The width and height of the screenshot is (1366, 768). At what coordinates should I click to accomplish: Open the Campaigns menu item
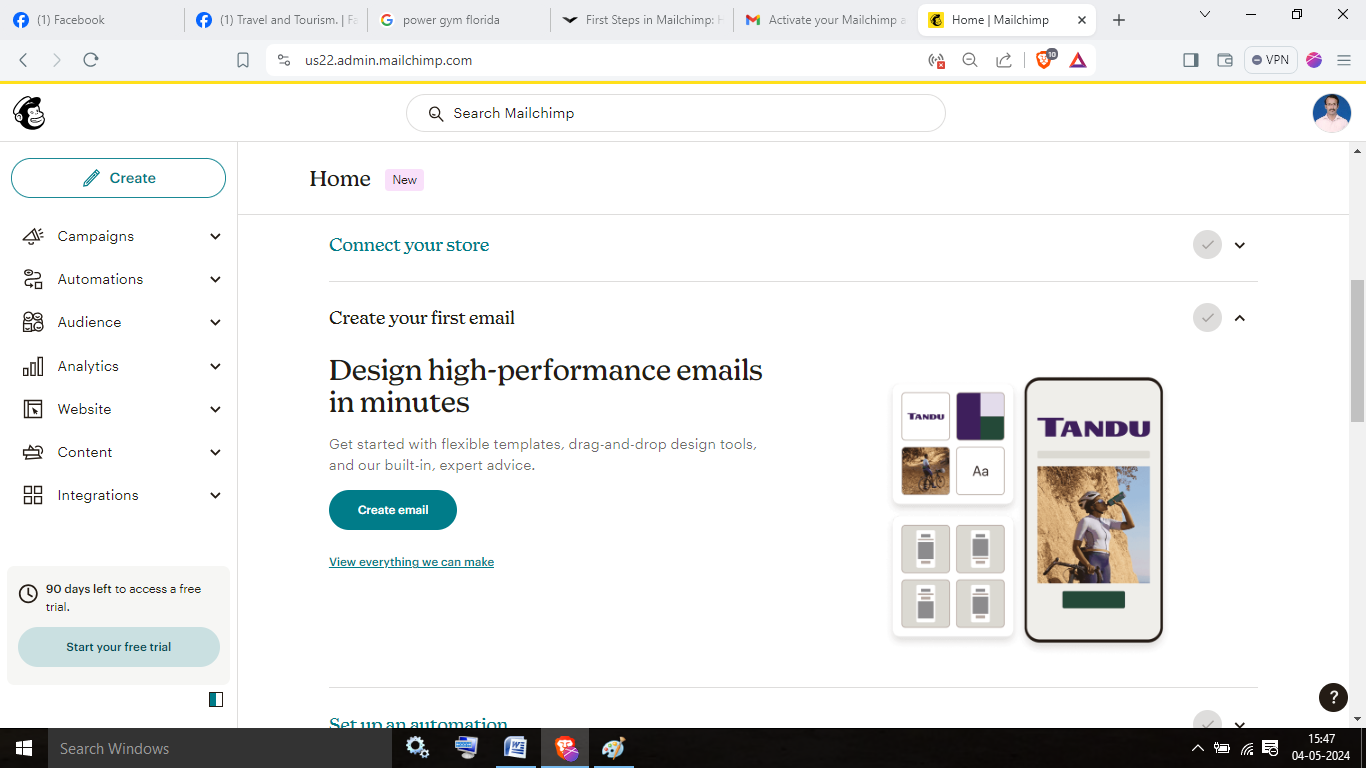tap(96, 236)
